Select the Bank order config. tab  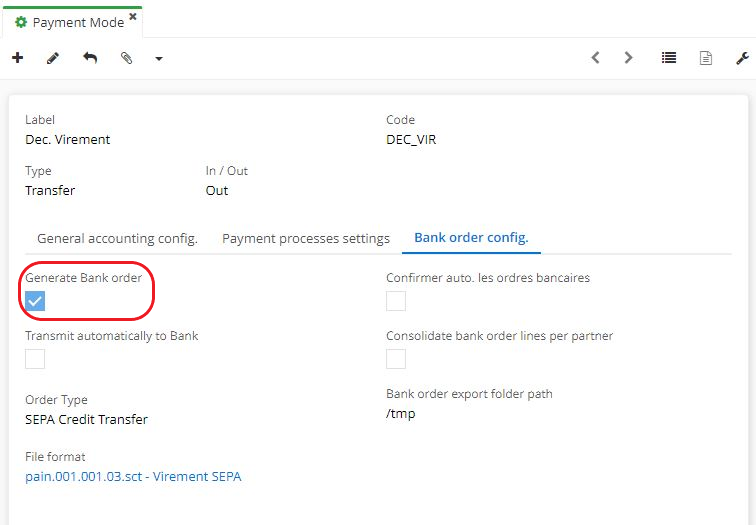471,238
